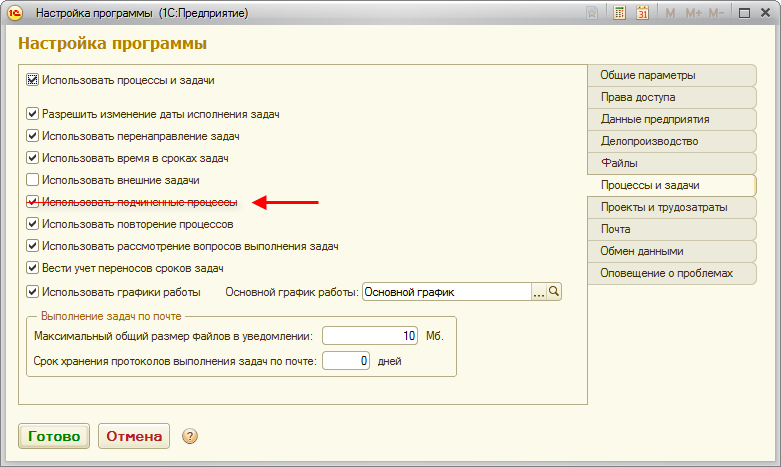Click the M memory button
781x467 pixels.
pyautogui.click(x=670, y=13)
